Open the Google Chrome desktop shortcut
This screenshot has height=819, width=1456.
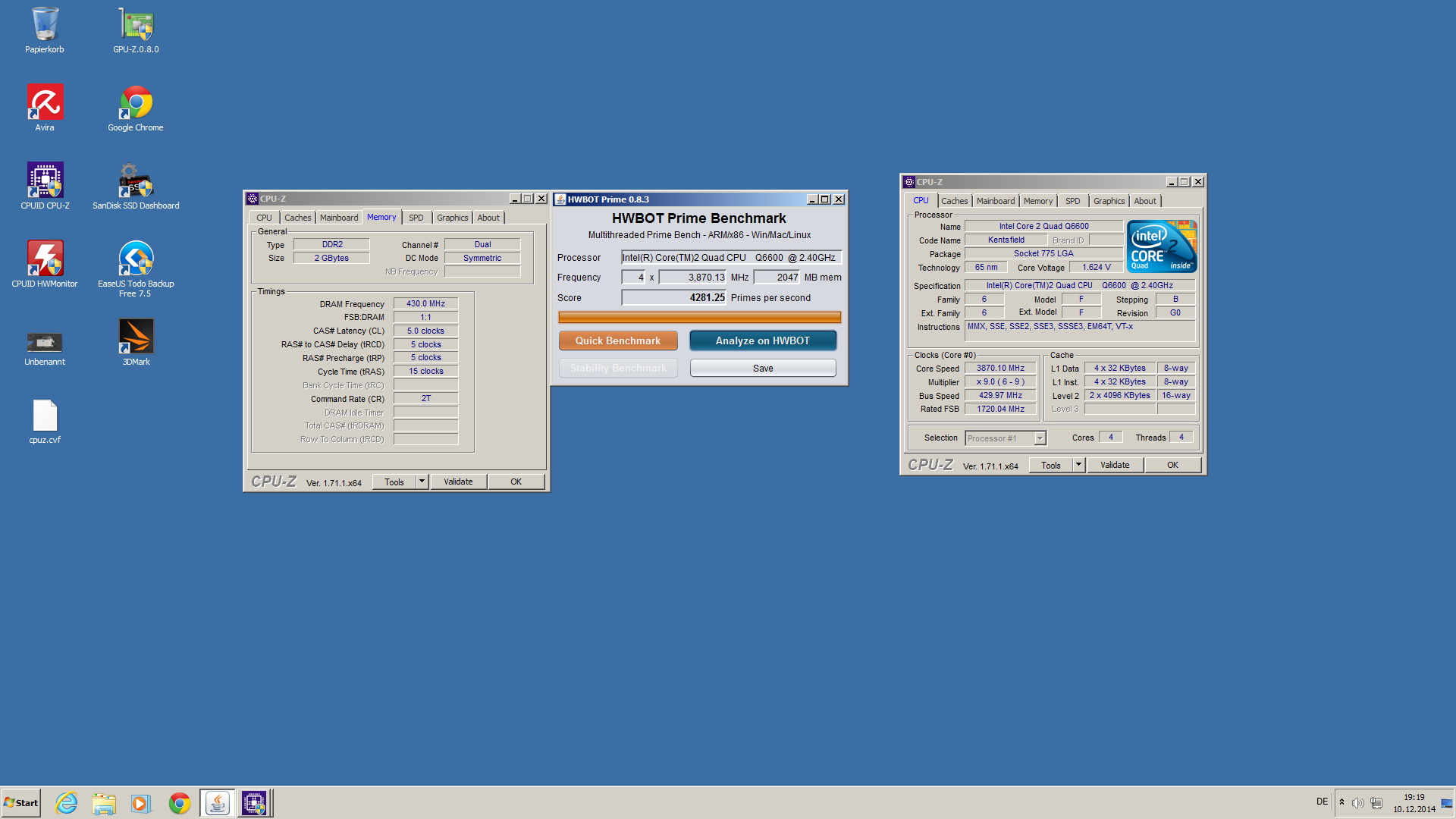click(136, 108)
